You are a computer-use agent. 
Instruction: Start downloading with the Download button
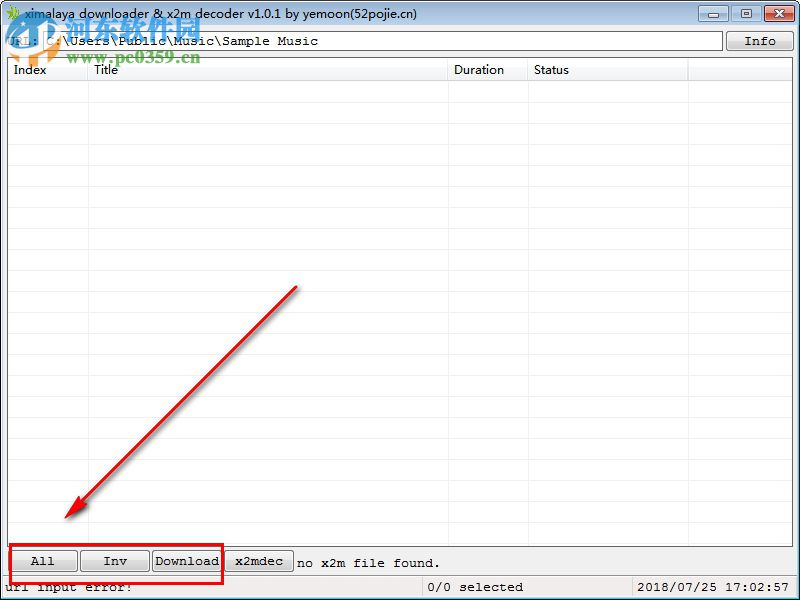pos(187,561)
